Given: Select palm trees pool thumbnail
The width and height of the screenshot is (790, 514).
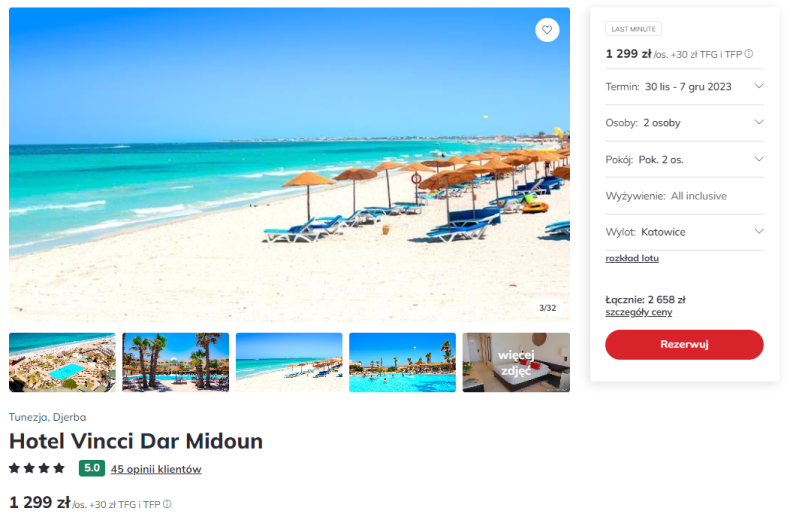Looking at the screenshot, I should [176, 362].
